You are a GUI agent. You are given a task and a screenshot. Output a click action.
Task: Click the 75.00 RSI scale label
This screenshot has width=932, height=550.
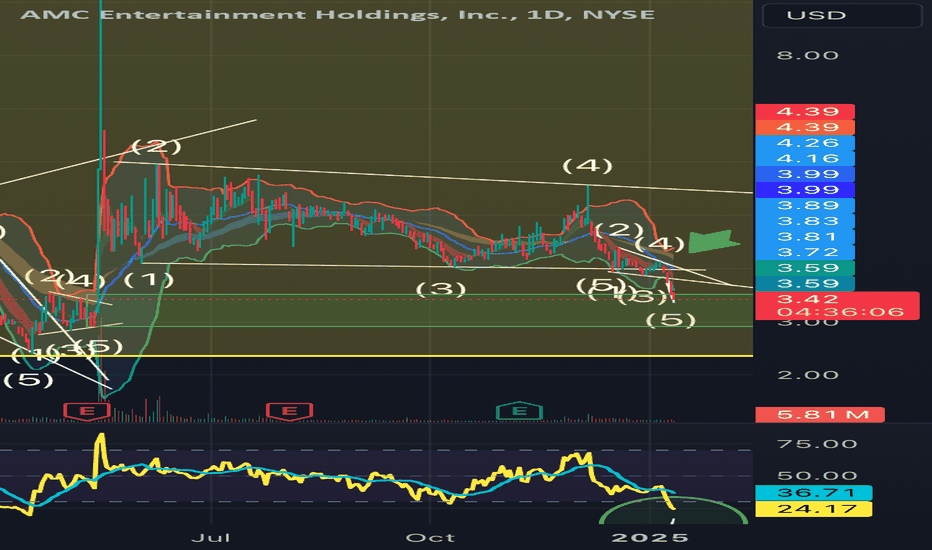pyautogui.click(x=817, y=444)
